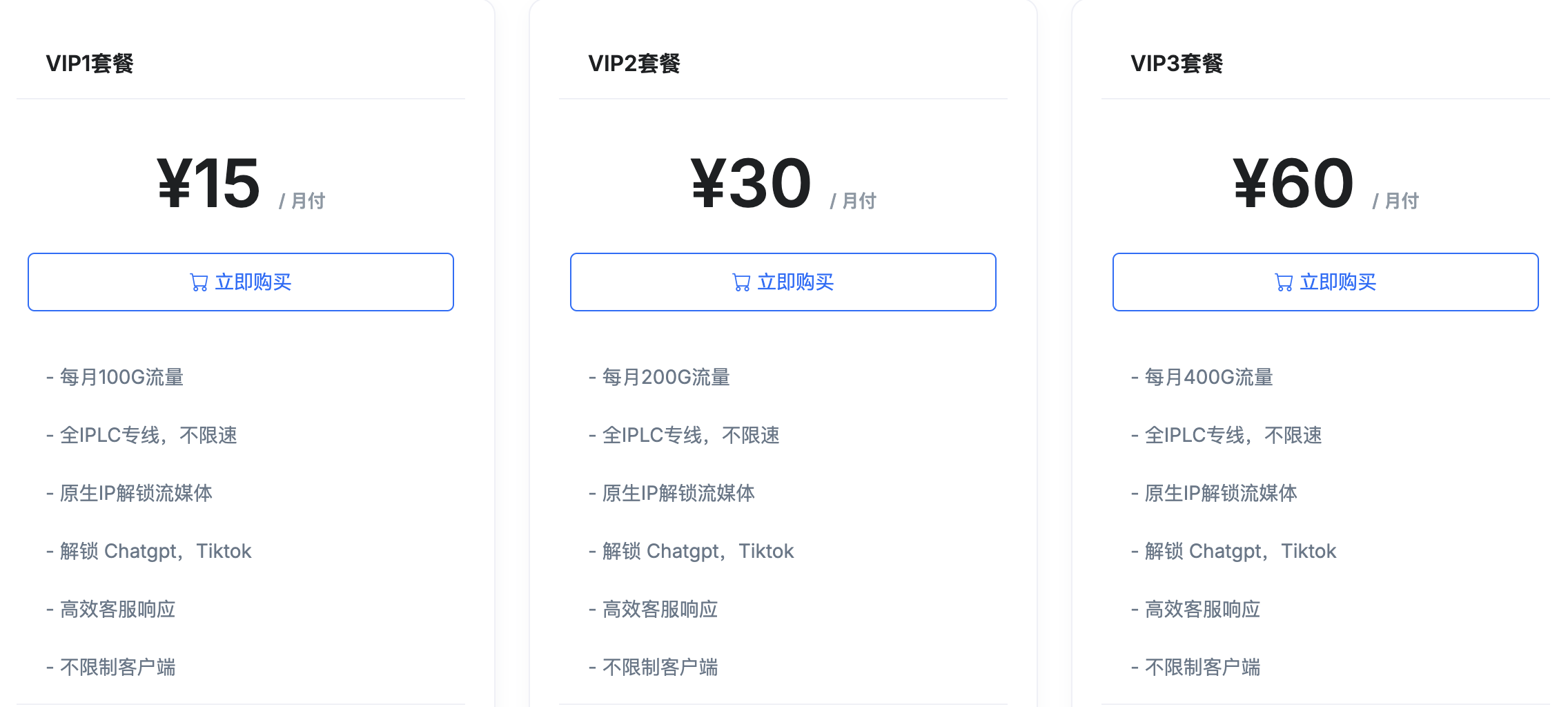Click the shopping cart icon in VIP3 buy button
Screen dimensions: 1568x707
pos(1284,282)
